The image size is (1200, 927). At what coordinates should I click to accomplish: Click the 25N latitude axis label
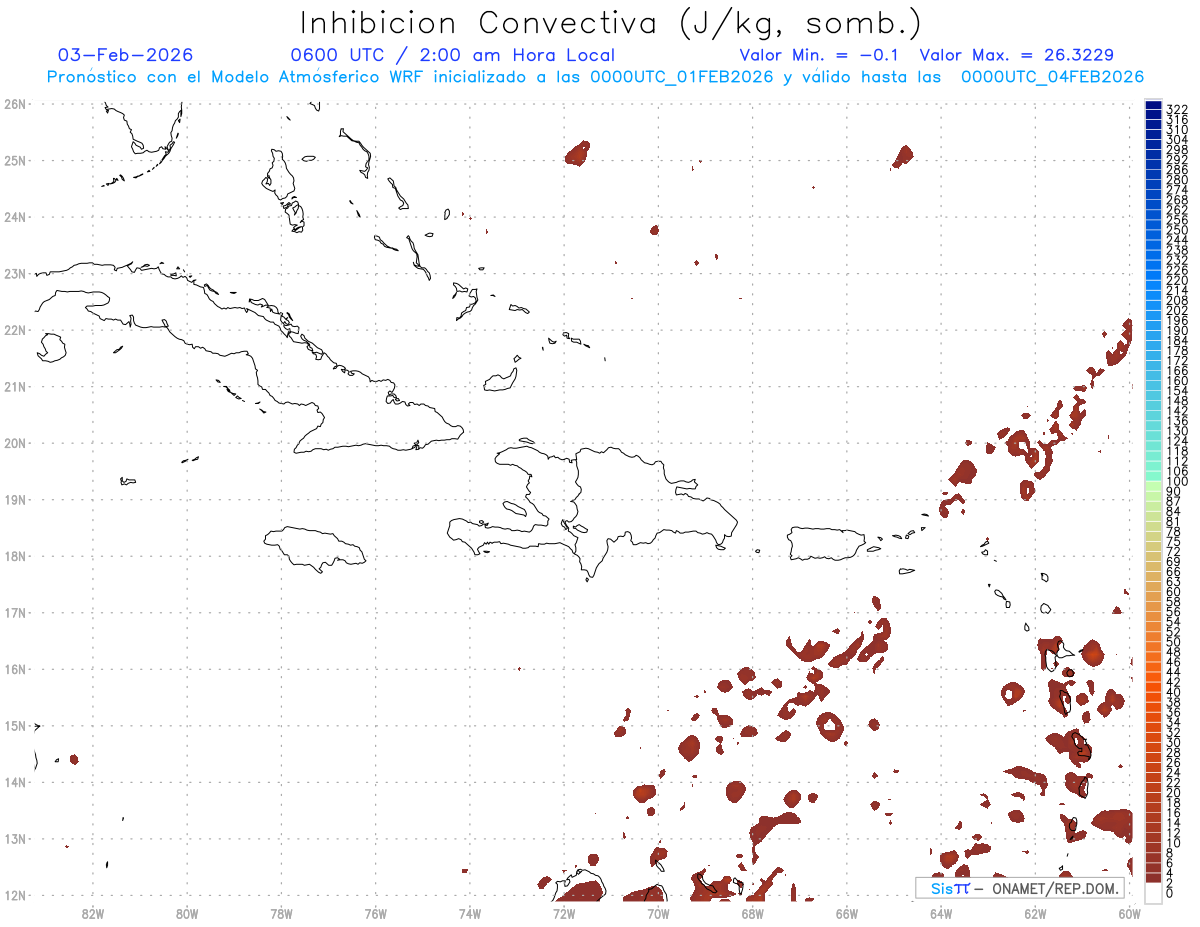16,160
